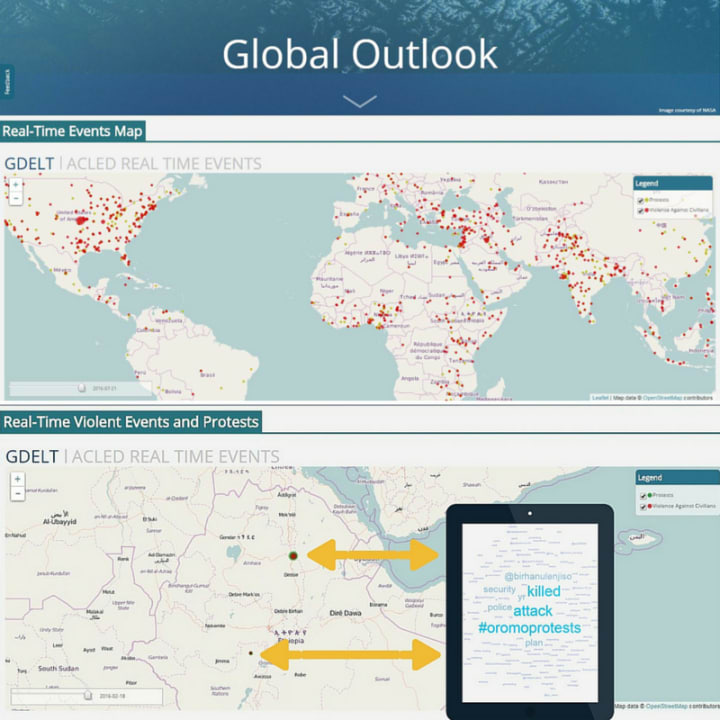Click the down chevron below Global Outlook
Image resolution: width=720 pixels, height=720 pixels.
[x=360, y=101]
